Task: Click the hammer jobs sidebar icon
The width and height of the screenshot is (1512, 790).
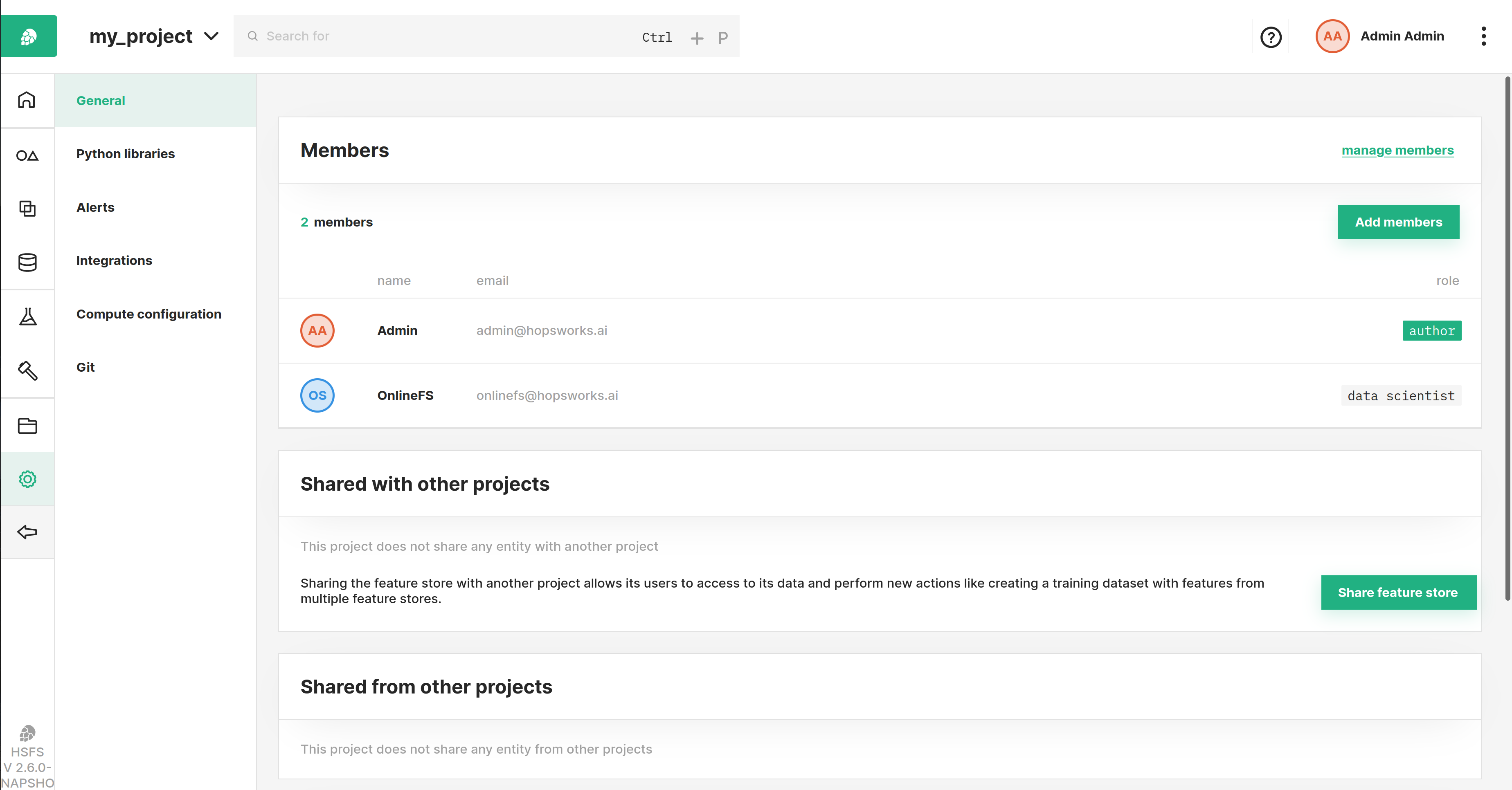Action: click(27, 370)
